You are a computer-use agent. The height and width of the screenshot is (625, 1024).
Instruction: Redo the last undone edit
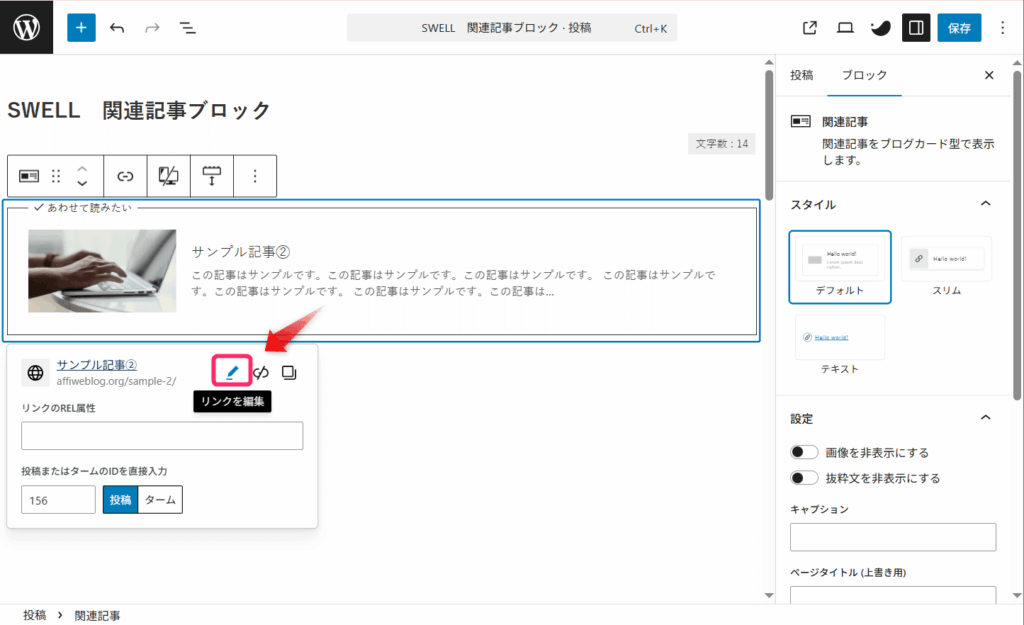coord(152,27)
